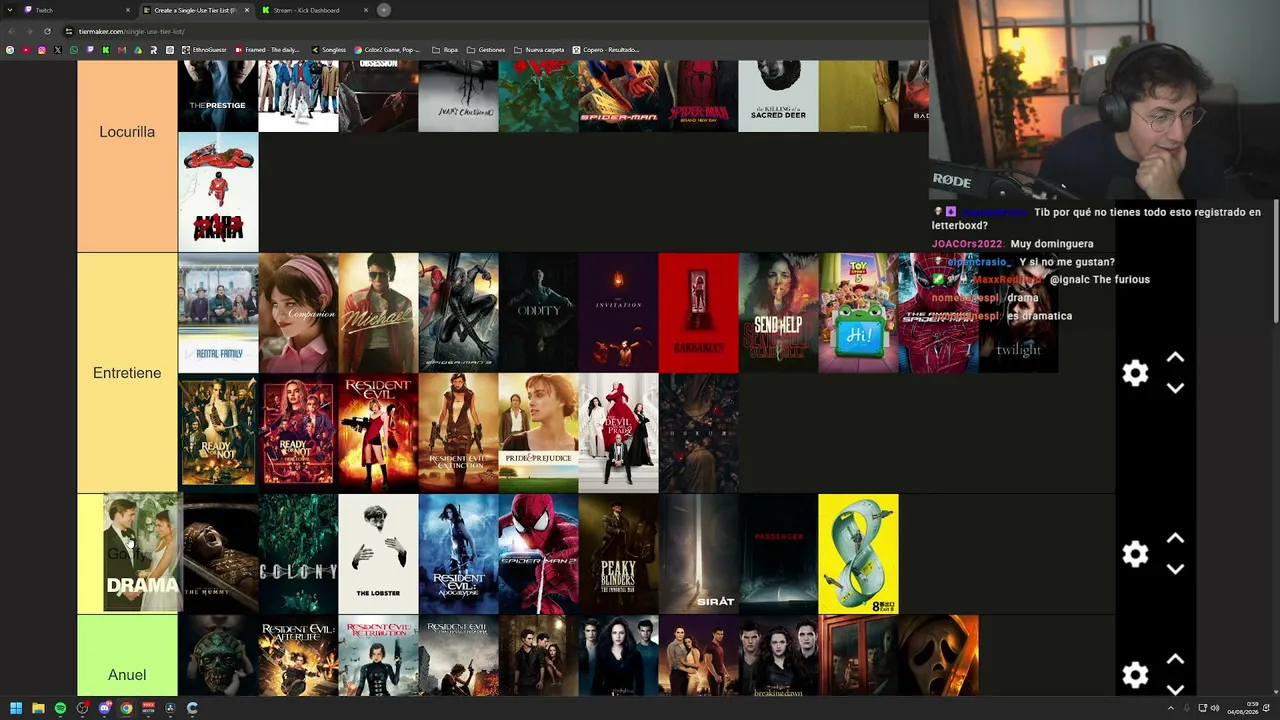Click the Locurilla tier label
Viewport: 1280px width, 720px height.
point(127,132)
